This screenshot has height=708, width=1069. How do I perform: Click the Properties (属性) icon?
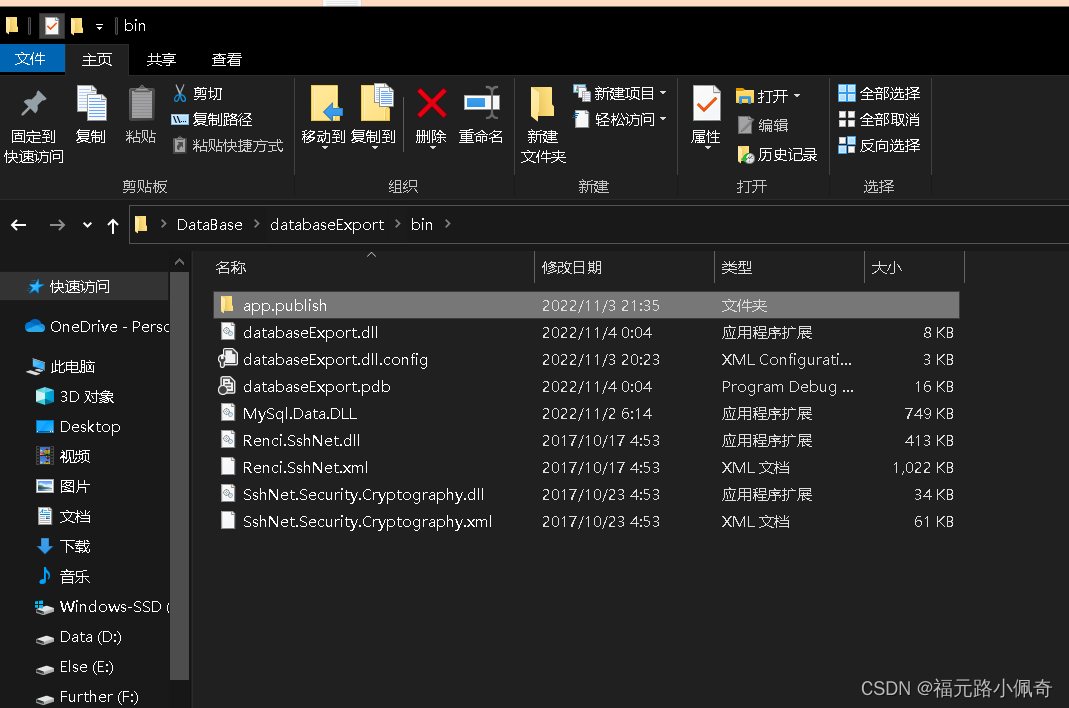click(706, 104)
